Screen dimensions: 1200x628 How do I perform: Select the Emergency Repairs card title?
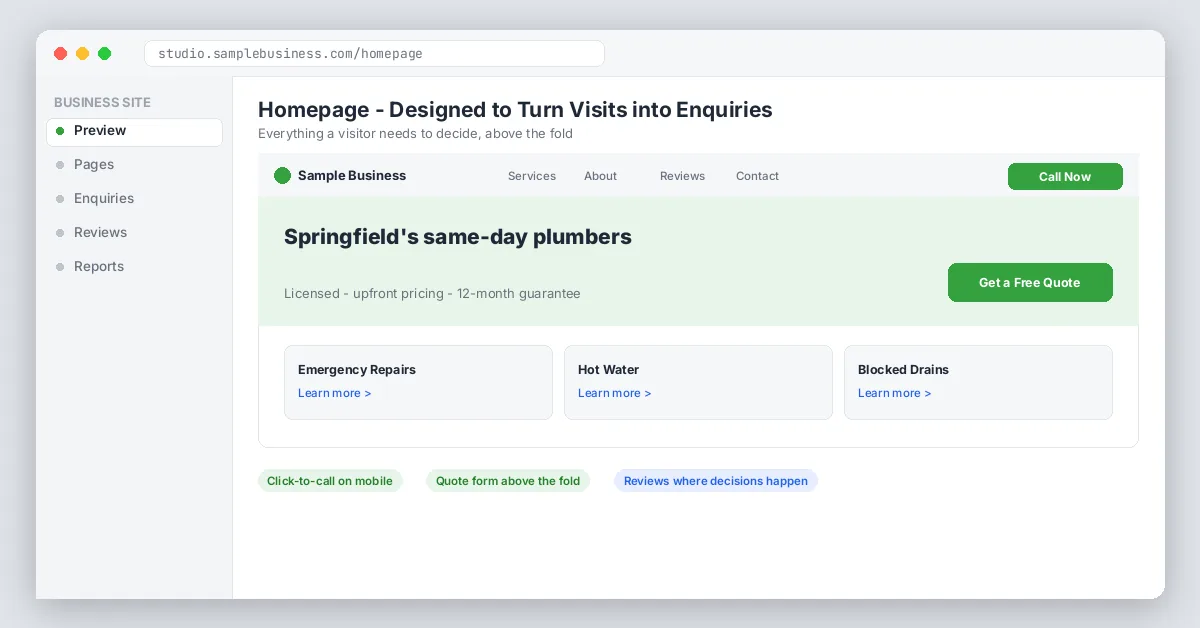pyautogui.click(x=357, y=370)
